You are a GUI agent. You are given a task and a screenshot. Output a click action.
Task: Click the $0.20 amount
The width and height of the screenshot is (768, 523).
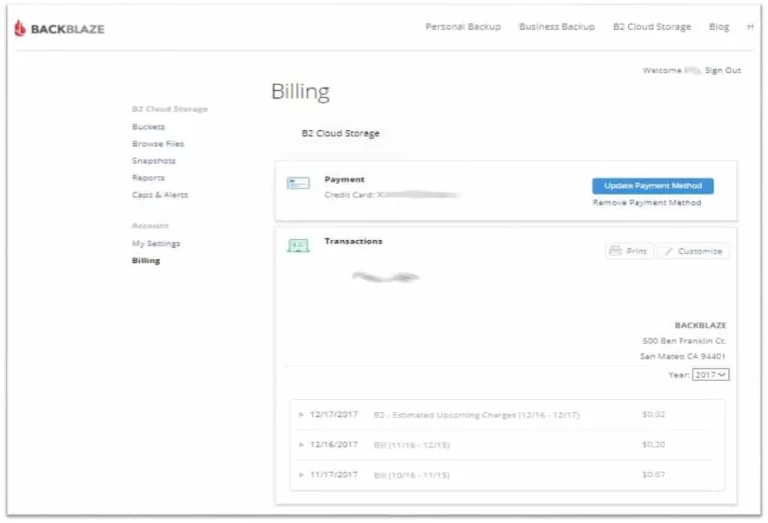[653, 445]
